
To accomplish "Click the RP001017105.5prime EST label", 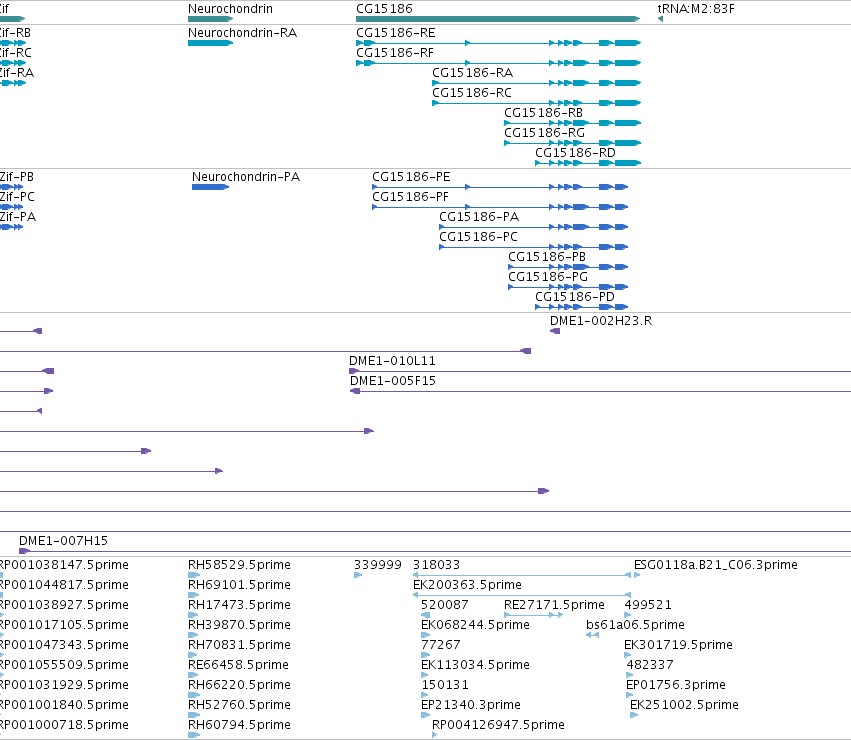I will point(64,625).
